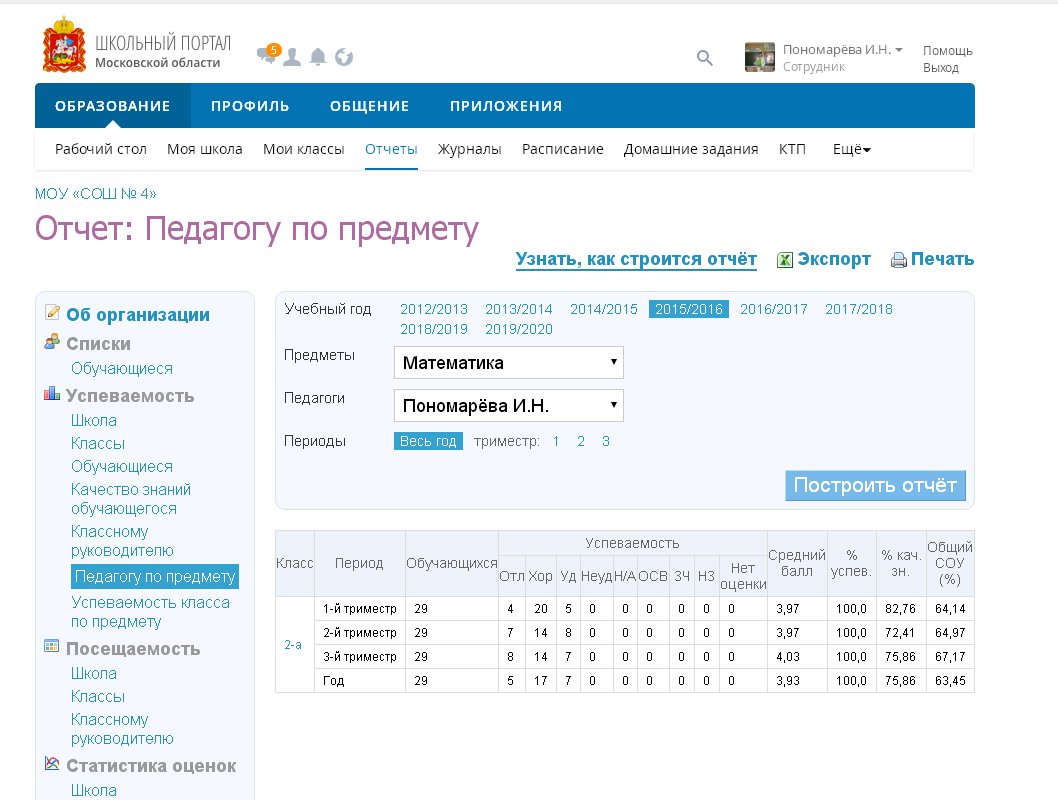Click the 63,45 Общий СОУ cell
Viewport: 1058px width, 800px height.
coord(950,681)
